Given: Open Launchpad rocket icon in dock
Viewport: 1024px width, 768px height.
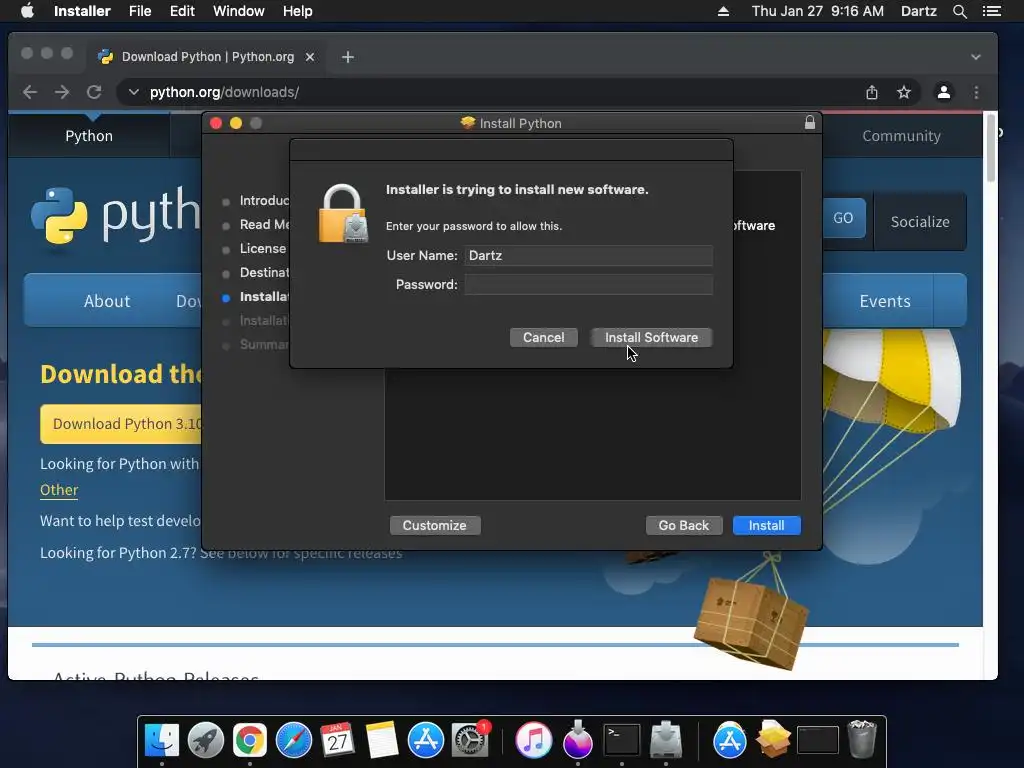Looking at the screenshot, I should click(x=206, y=740).
